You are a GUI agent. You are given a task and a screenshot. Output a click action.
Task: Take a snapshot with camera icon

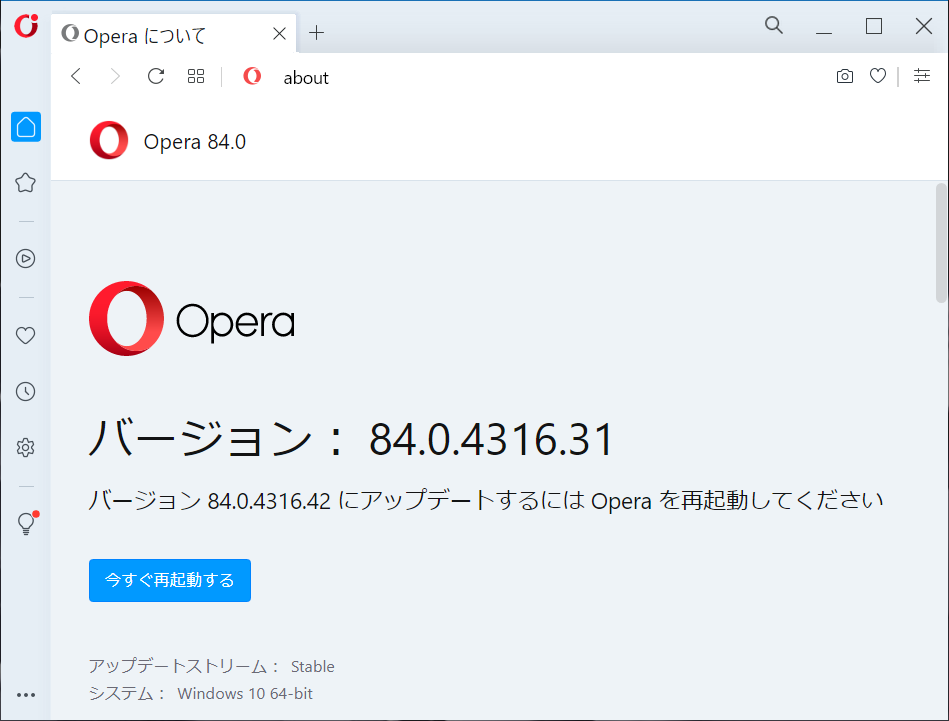point(845,76)
